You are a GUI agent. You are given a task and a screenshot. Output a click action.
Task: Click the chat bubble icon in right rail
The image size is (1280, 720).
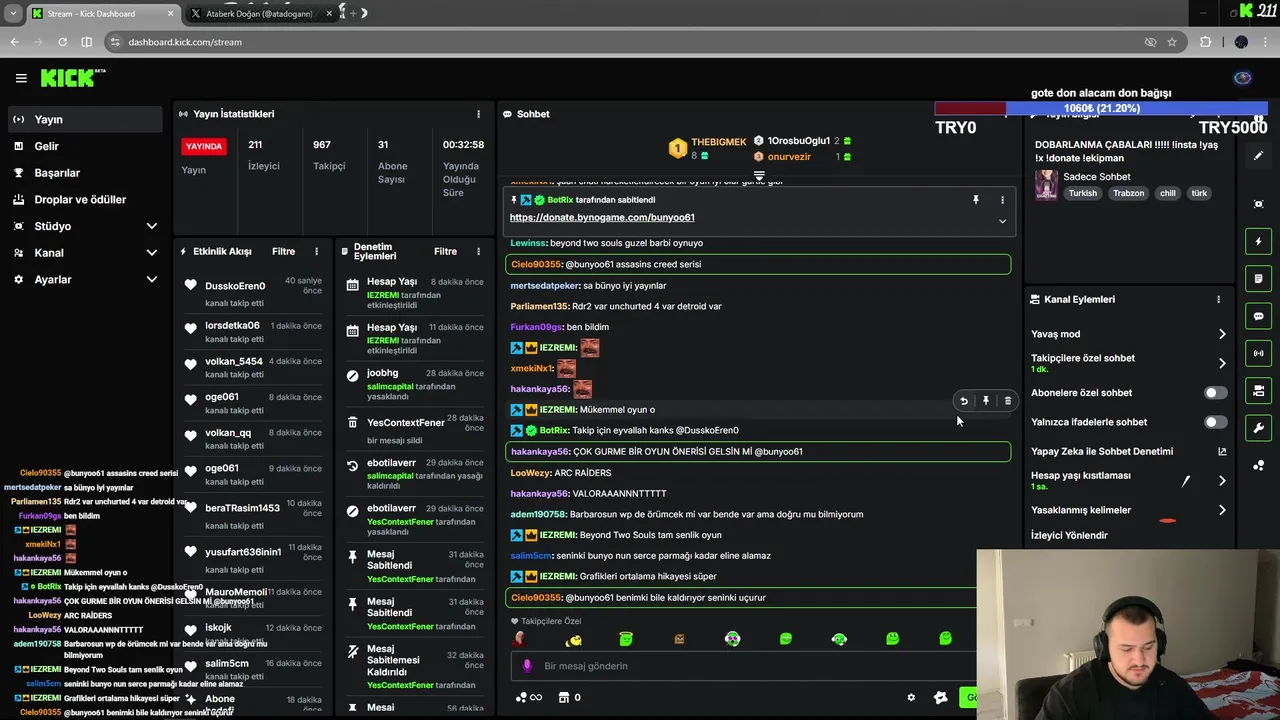pyautogui.click(x=1258, y=316)
